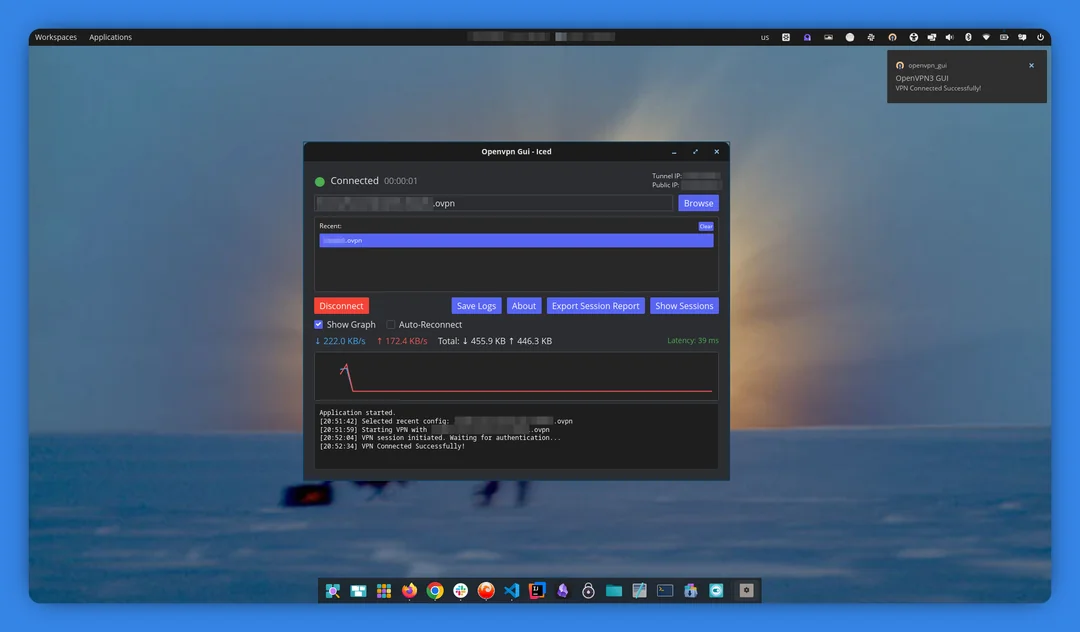Open IntelliJ IDEA from the dock
The height and width of the screenshot is (632, 1080).
pyautogui.click(x=537, y=591)
